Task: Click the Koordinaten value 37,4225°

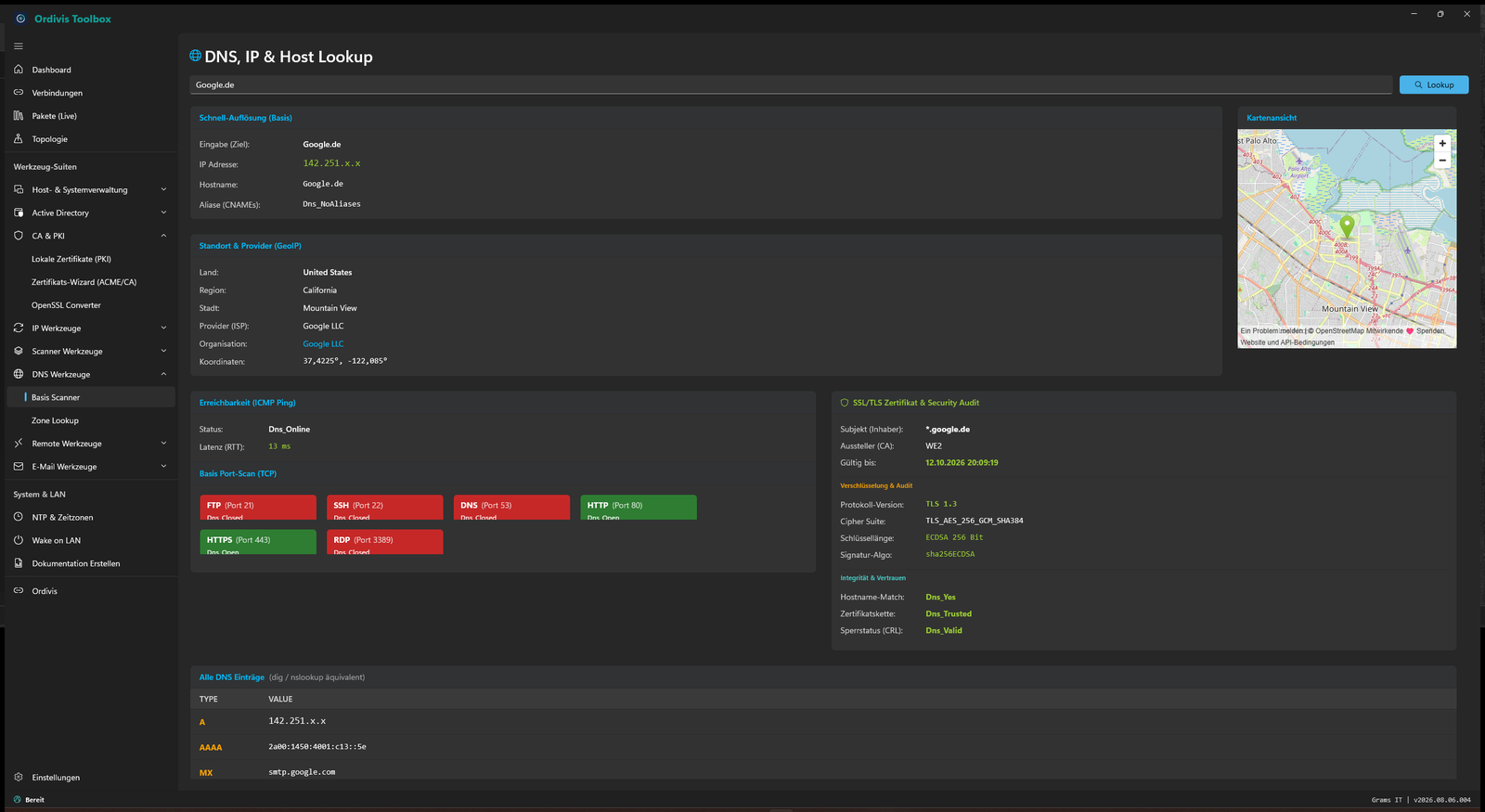Action: coord(345,362)
